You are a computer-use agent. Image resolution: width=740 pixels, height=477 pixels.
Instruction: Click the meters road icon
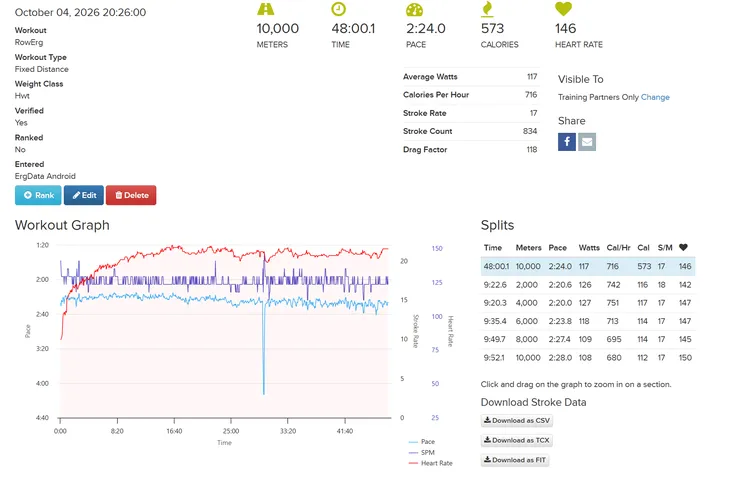265,9
